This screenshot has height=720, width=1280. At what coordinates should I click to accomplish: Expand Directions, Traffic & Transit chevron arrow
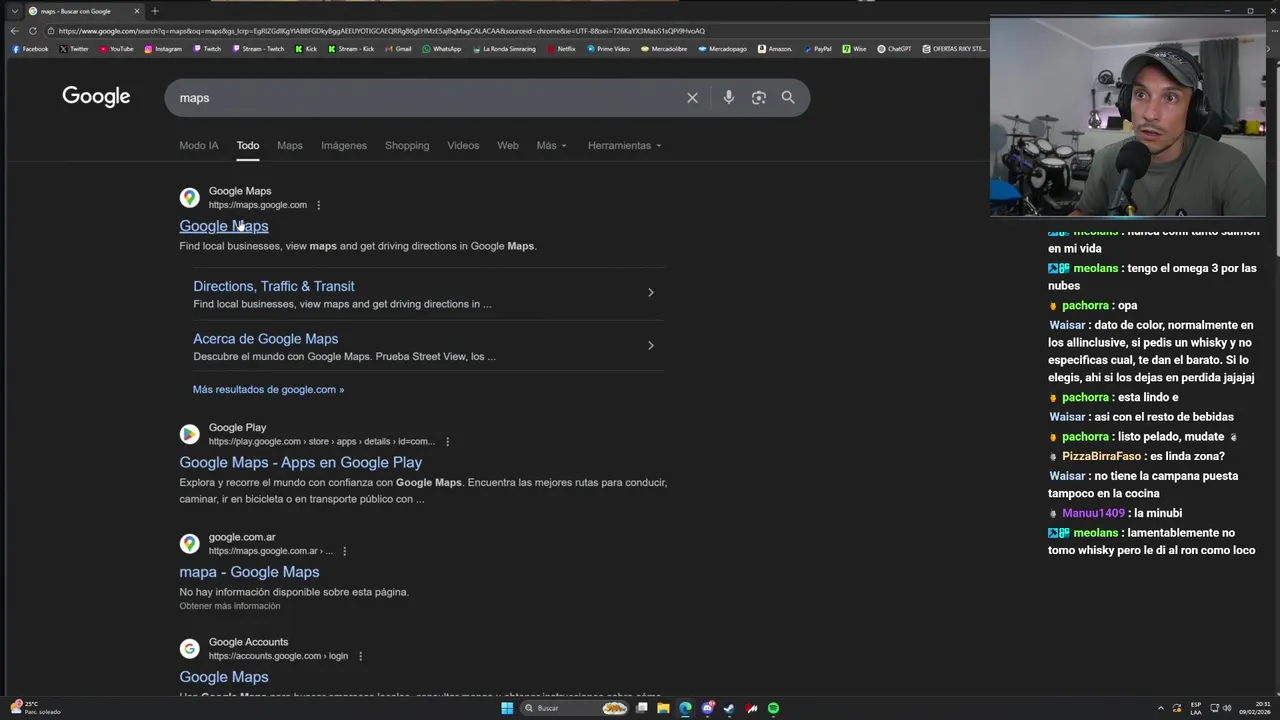(x=650, y=293)
